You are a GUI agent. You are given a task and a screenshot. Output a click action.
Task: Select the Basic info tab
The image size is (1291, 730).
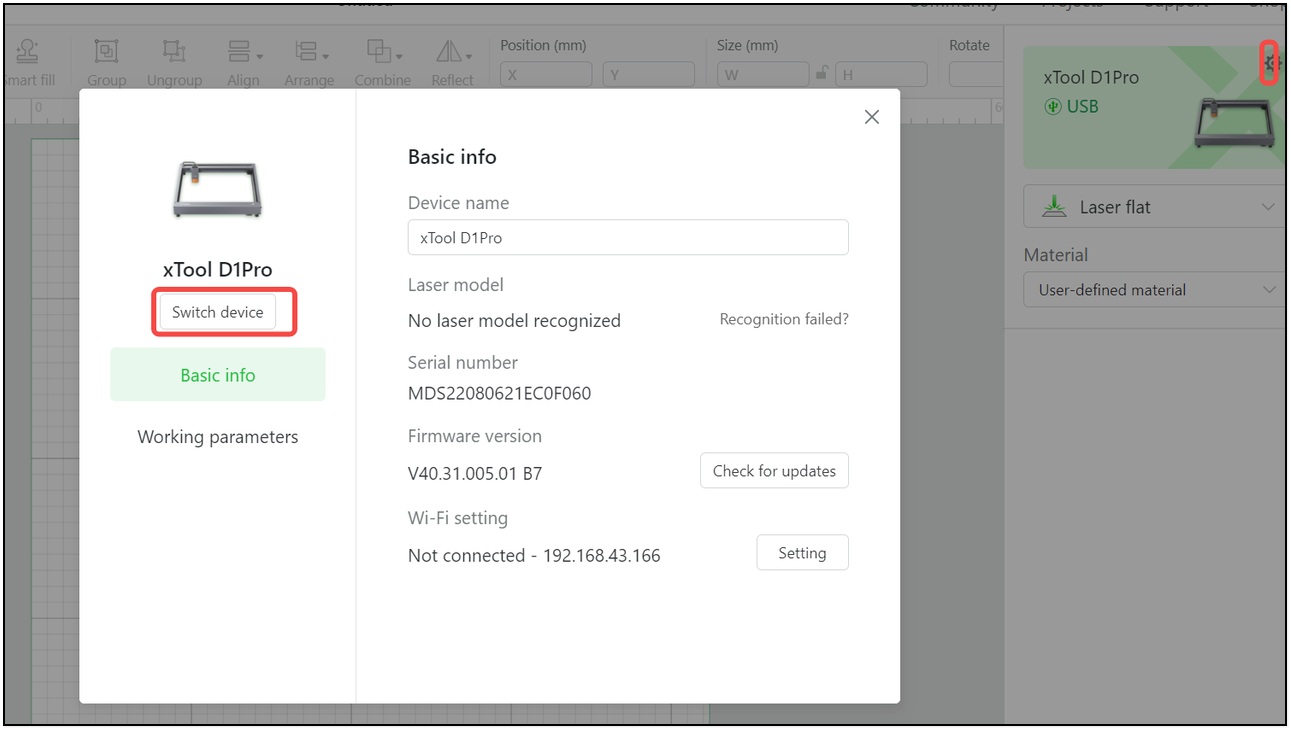point(218,375)
